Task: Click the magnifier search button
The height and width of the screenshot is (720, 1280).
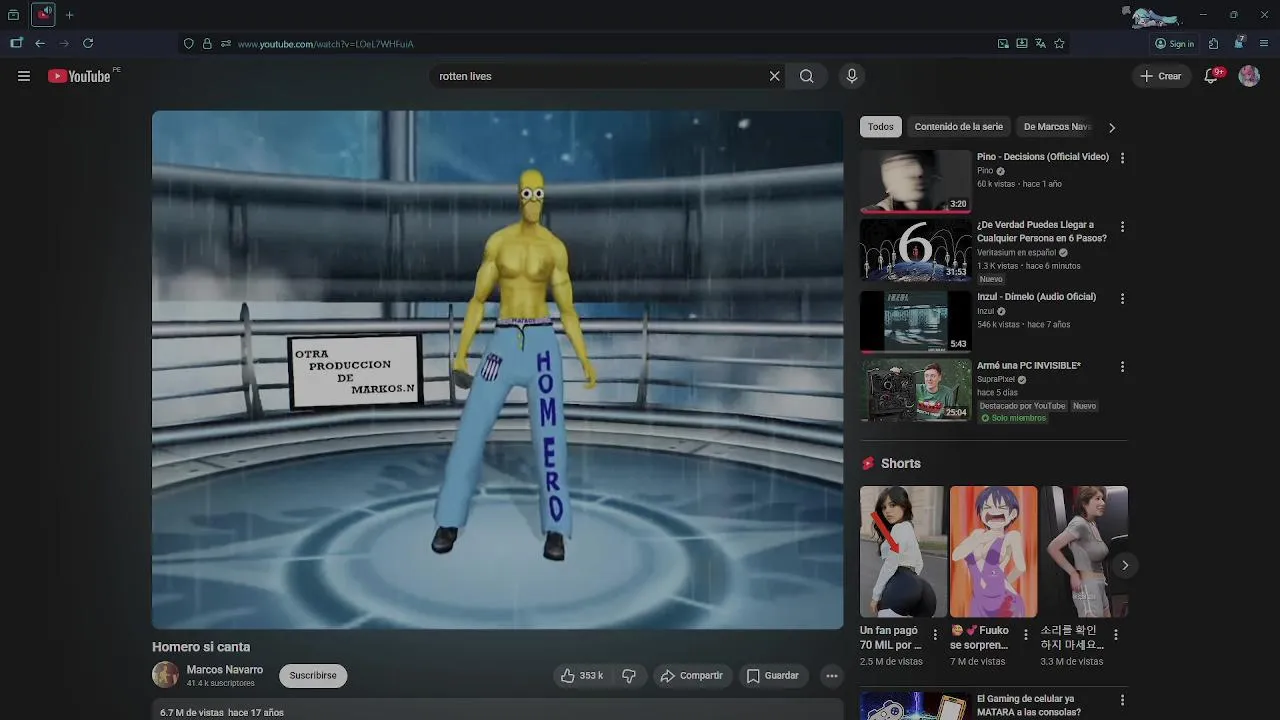Action: pyautogui.click(x=806, y=76)
